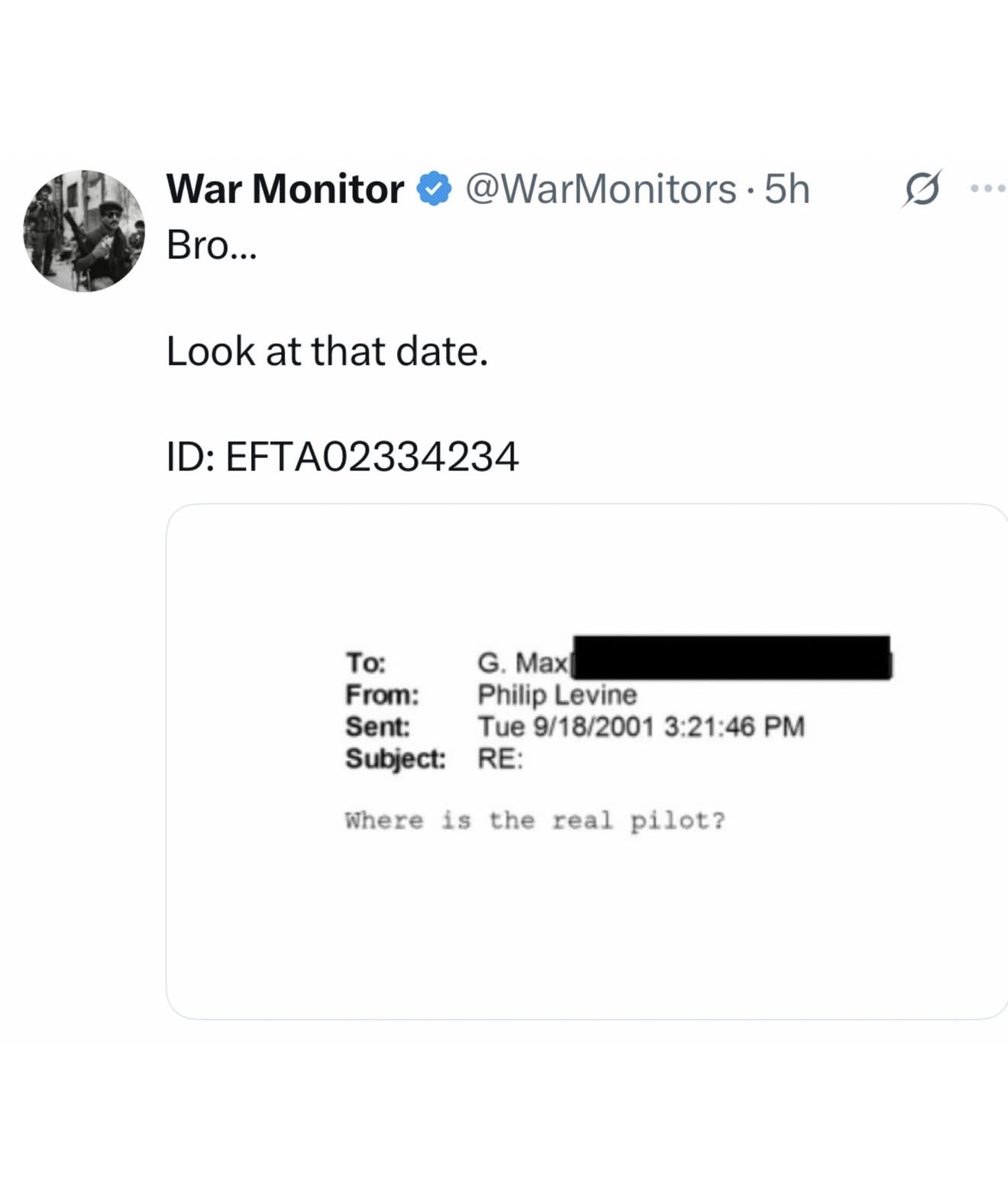Click the black redaction bar
1008x1195 pixels.
point(732,657)
